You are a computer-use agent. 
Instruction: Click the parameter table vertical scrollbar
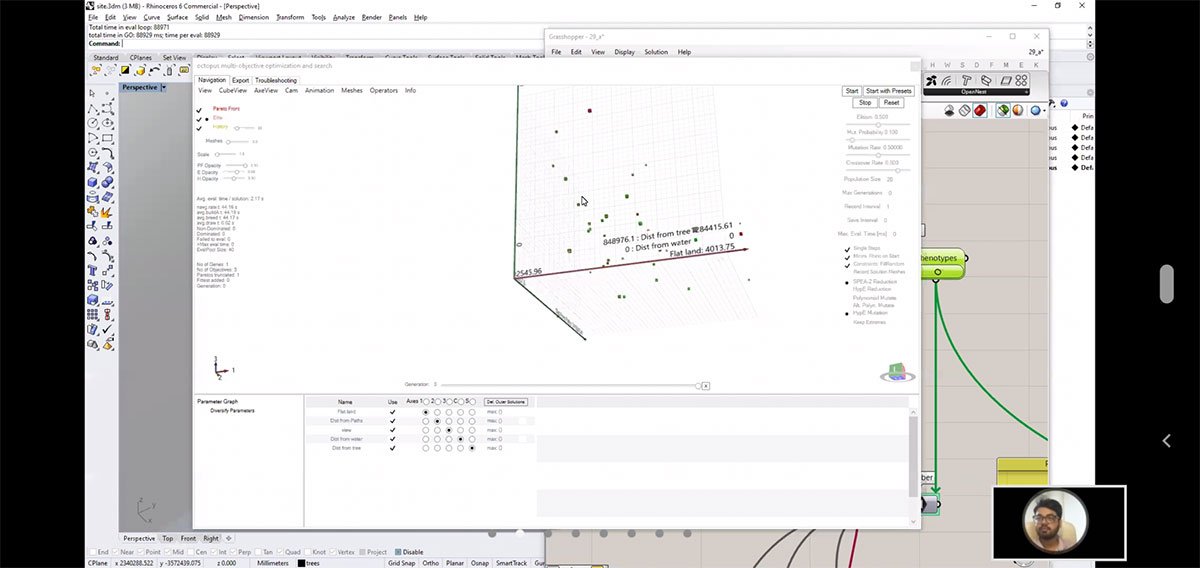coord(914,455)
